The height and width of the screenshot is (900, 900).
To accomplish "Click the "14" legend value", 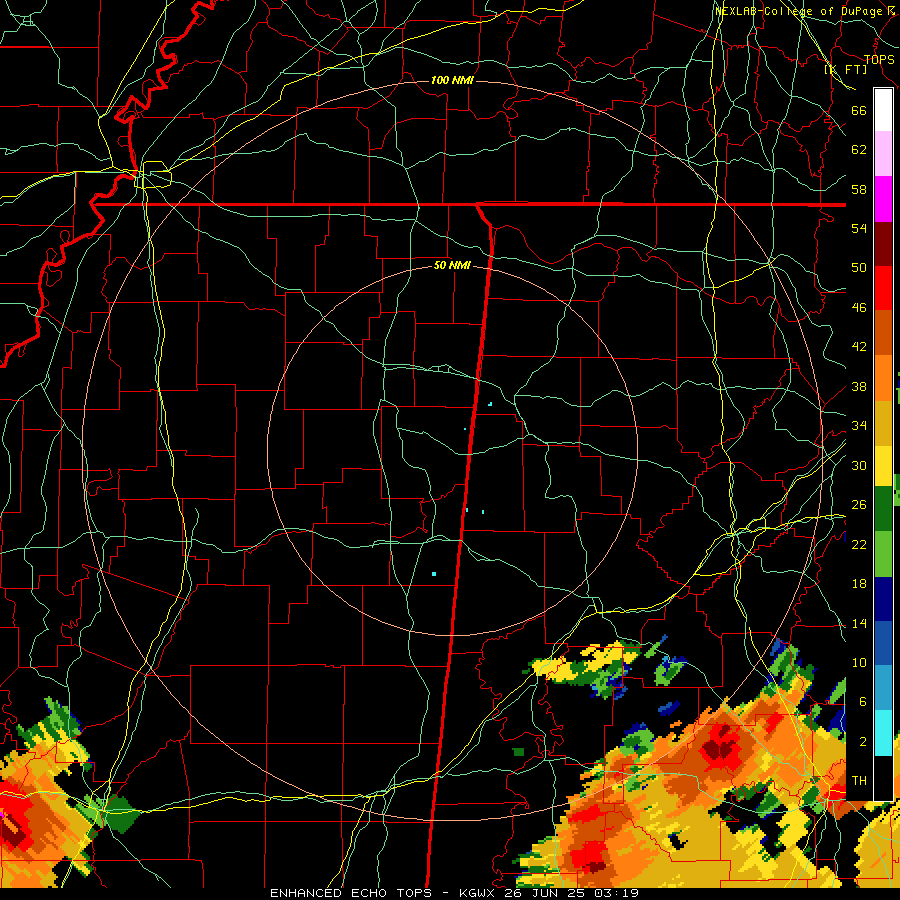I will click(x=859, y=623).
